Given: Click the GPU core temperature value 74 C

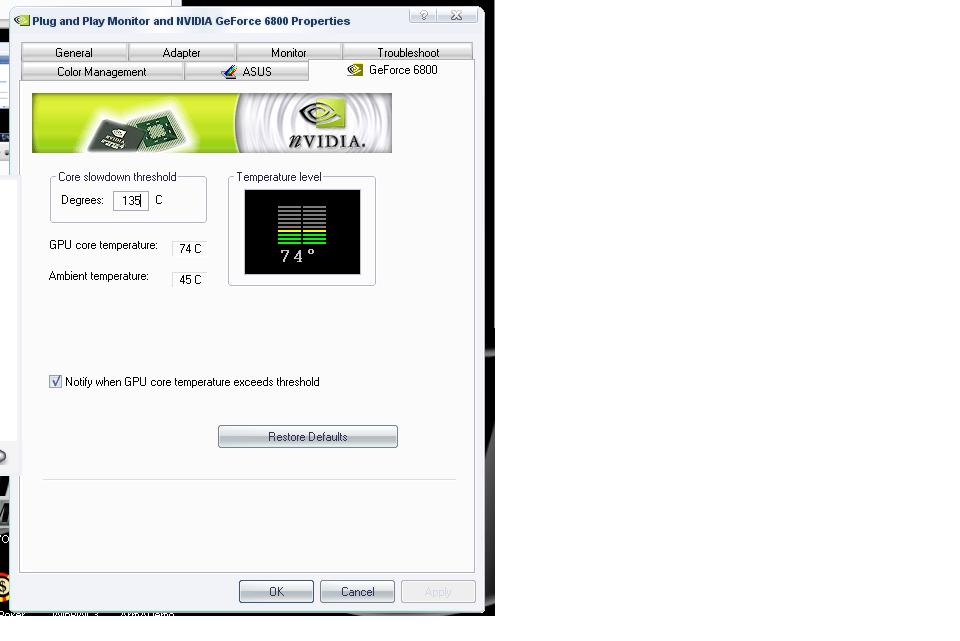Looking at the screenshot, I should click(x=190, y=249).
